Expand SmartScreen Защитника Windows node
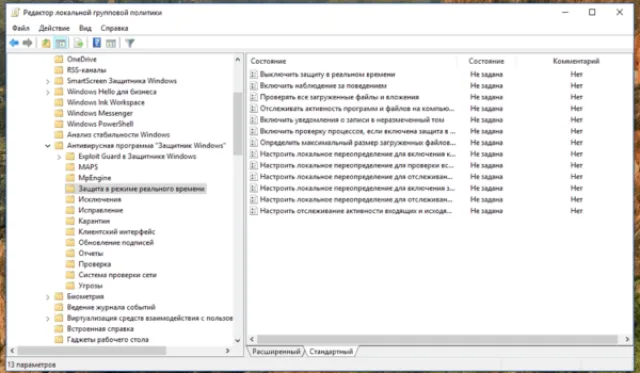The image size is (640, 373). (48, 81)
